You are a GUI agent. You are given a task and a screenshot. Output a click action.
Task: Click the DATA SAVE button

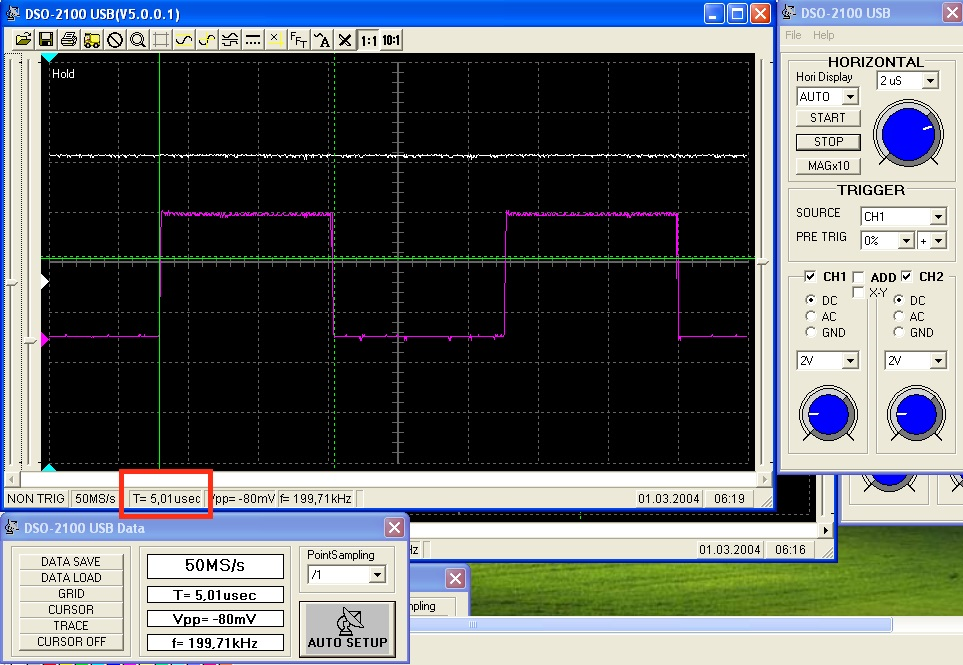click(x=71, y=562)
